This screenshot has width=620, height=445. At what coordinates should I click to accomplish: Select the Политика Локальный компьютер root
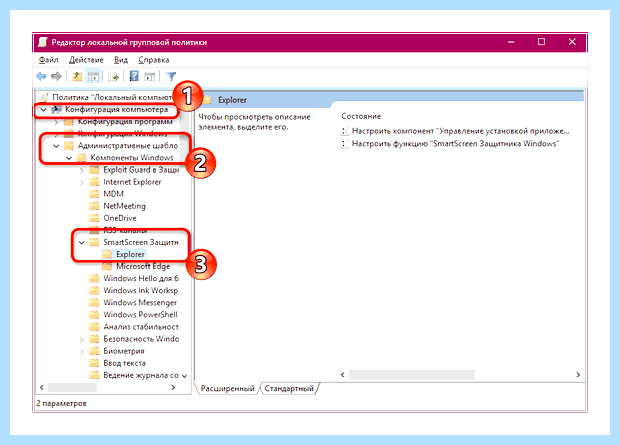pyautogui.click(x=112, y=97)
